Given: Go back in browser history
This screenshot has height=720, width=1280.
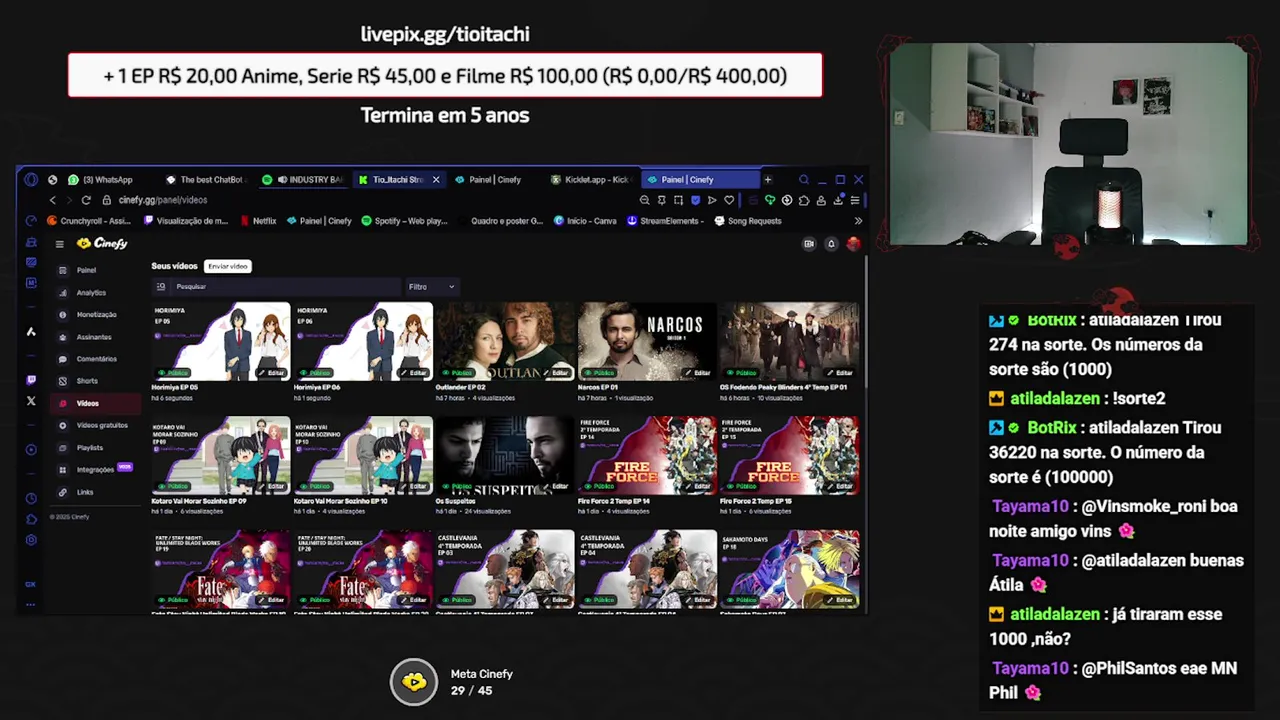Looking at the screenshot, I should [x=53, y=200].
